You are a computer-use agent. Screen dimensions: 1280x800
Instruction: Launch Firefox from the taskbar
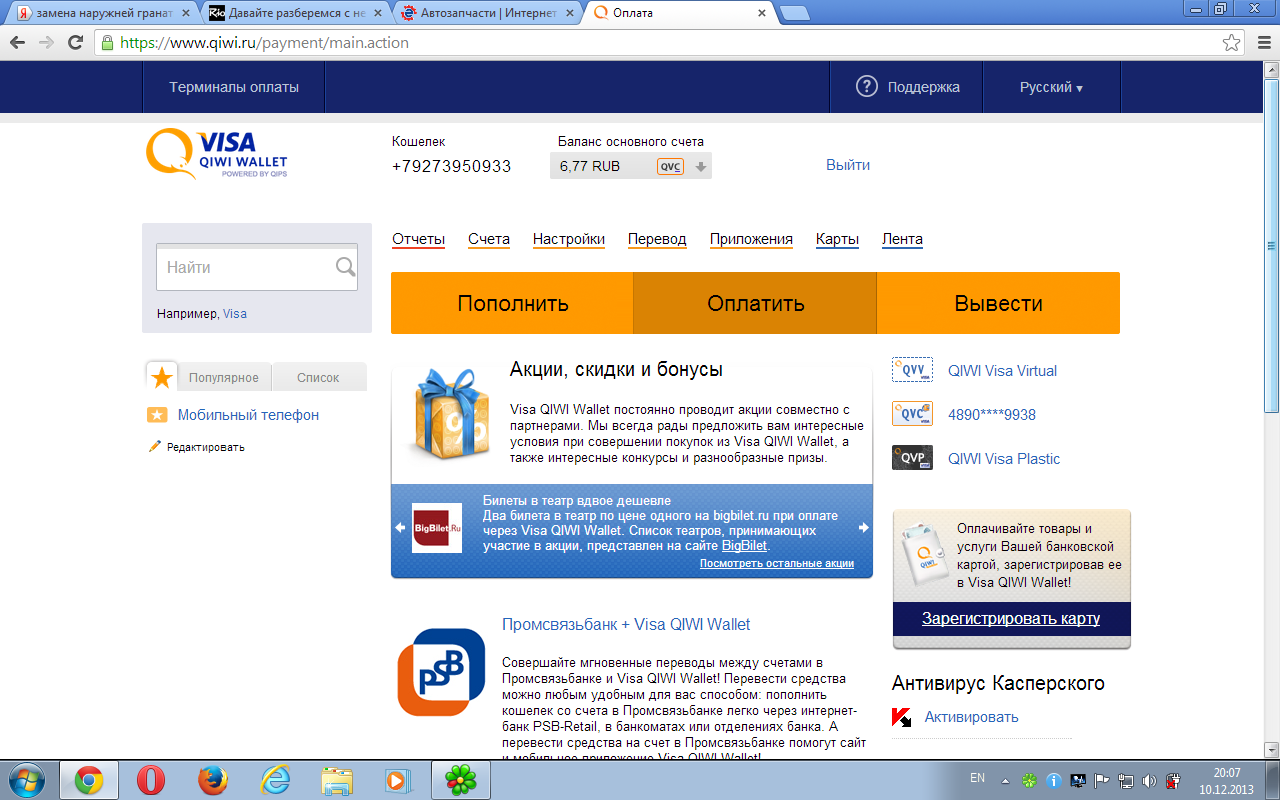(212, 780)
